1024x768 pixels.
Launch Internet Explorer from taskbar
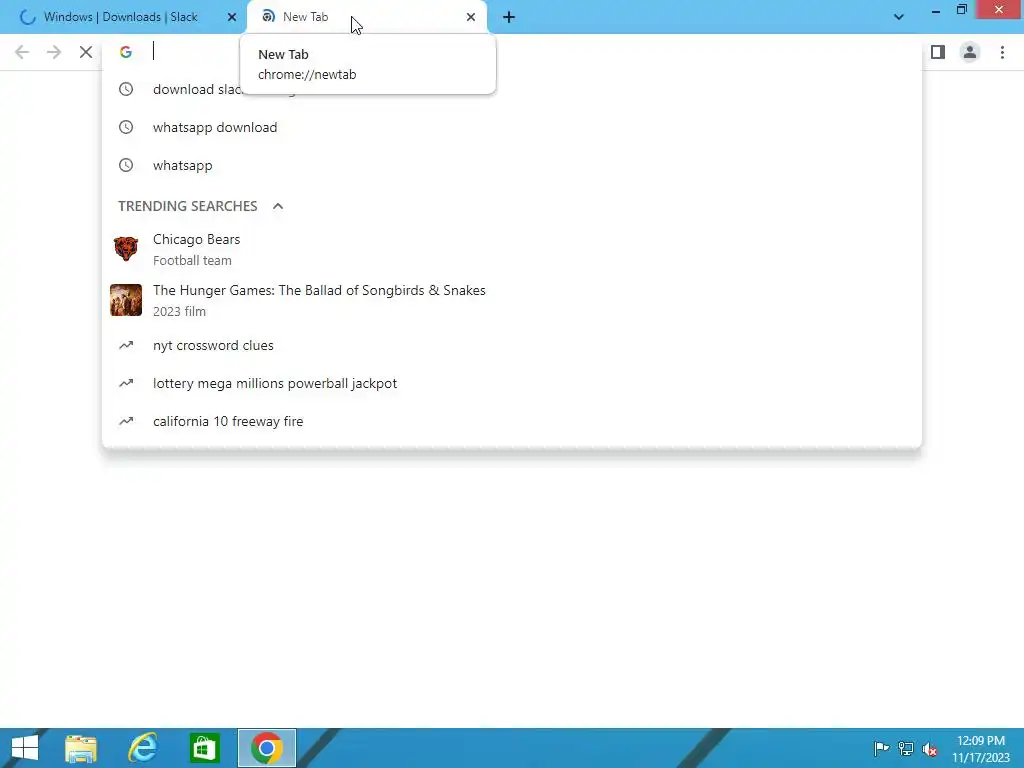point(143,748)
